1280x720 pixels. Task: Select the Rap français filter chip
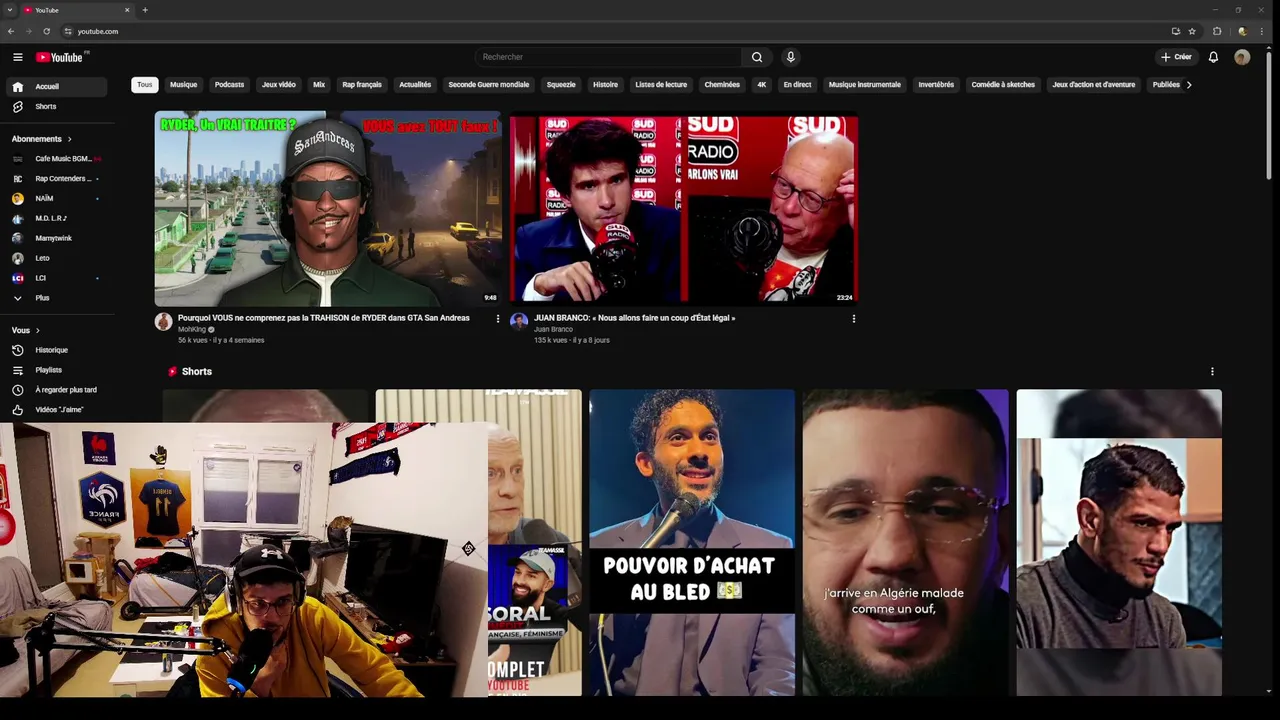[x=362, y=85]
